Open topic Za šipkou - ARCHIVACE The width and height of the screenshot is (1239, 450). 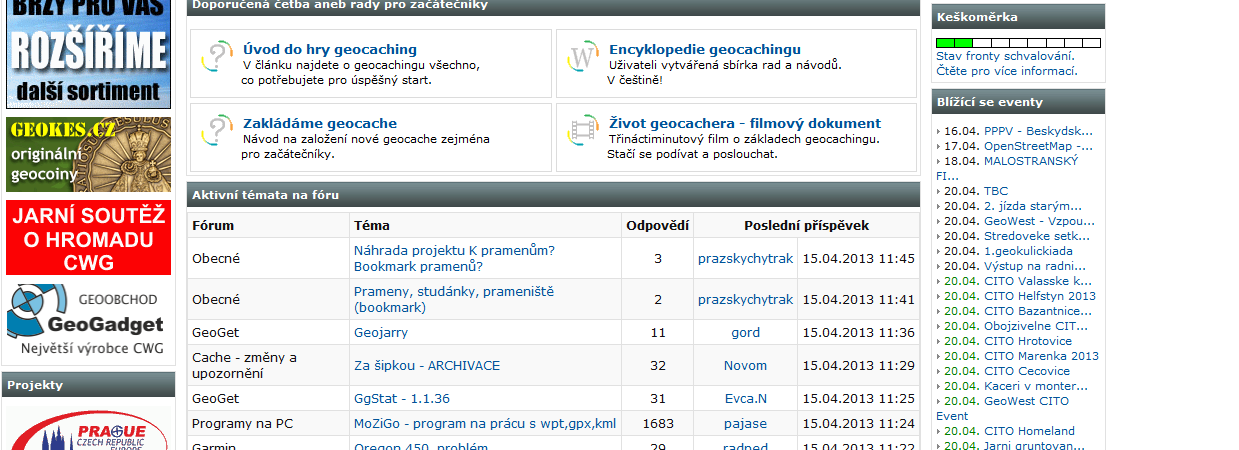tap(427, 365)
